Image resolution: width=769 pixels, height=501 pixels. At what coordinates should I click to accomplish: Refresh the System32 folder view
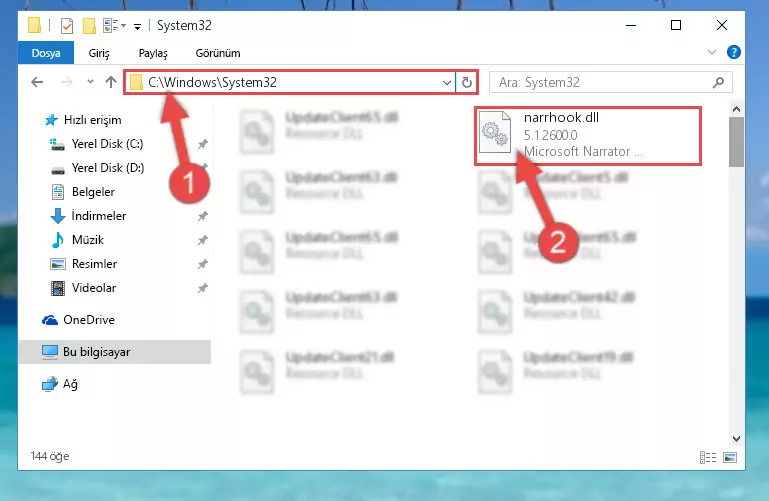pos(466,82)
